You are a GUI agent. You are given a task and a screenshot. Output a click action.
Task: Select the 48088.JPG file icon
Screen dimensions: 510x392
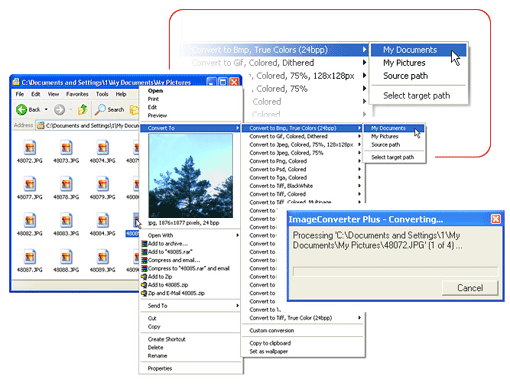66,257
